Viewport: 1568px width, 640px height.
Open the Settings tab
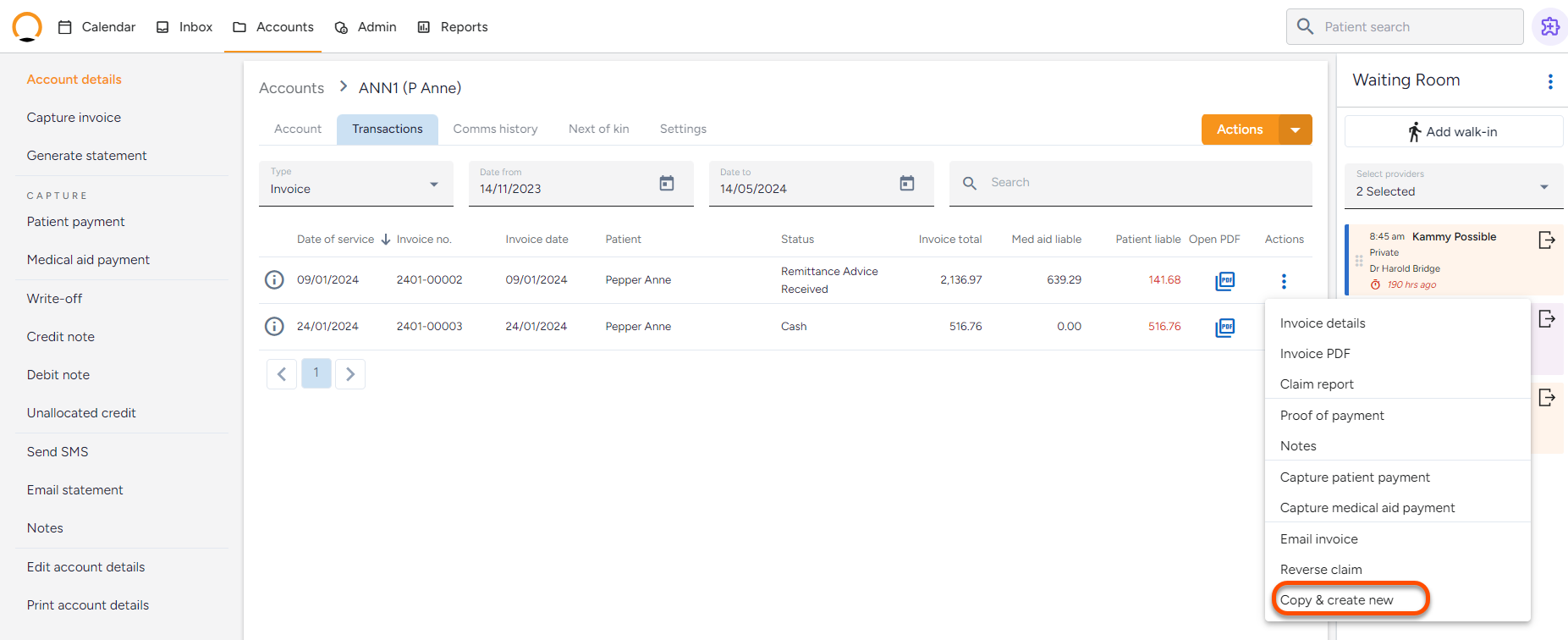(683, 129)
